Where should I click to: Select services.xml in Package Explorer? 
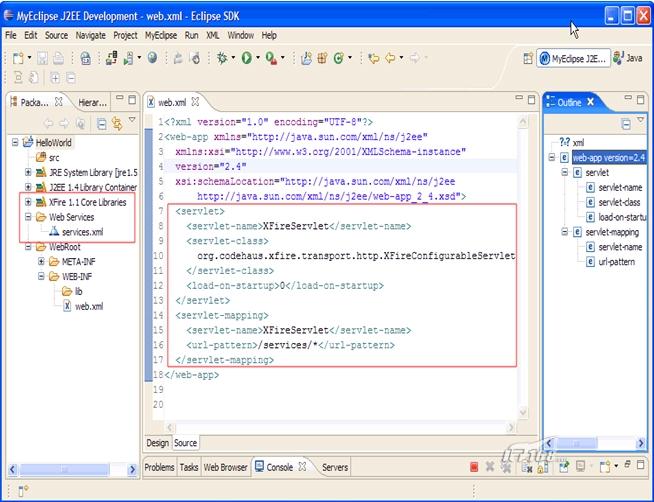(82, 232)
